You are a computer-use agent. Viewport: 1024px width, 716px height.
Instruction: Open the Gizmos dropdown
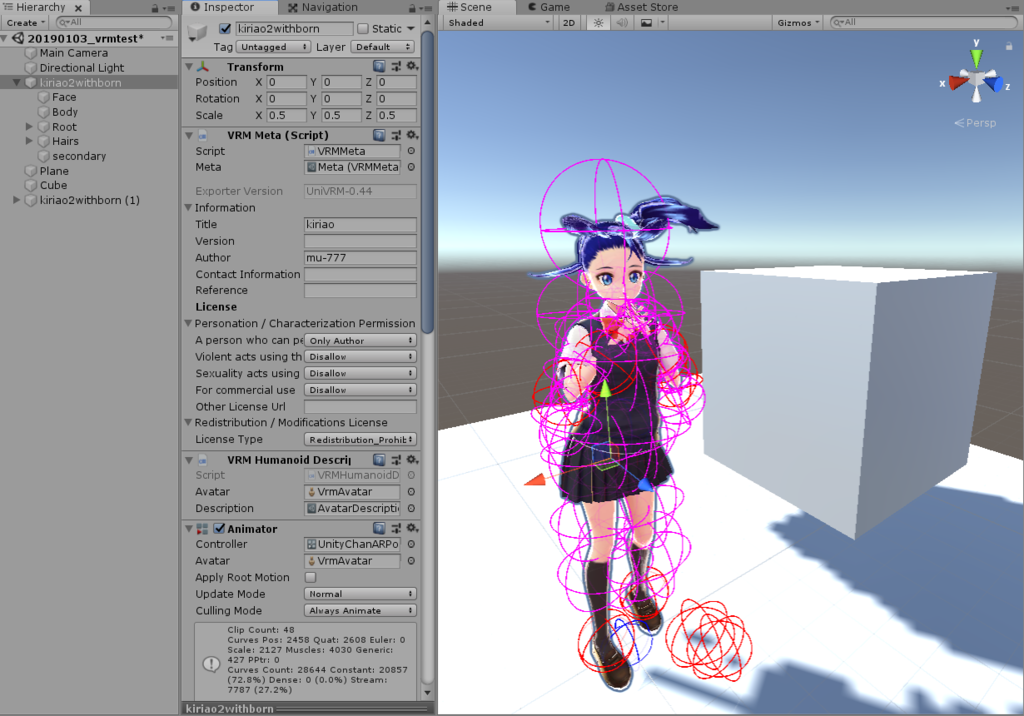(798, 22)
